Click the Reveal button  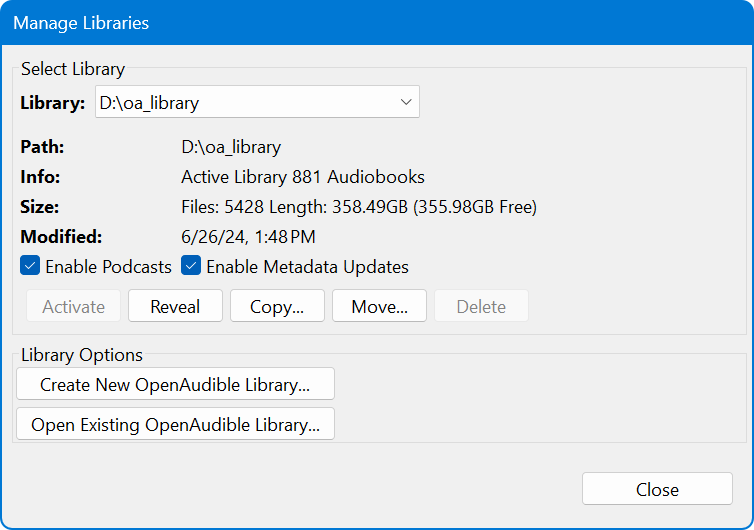click(175, 306)
